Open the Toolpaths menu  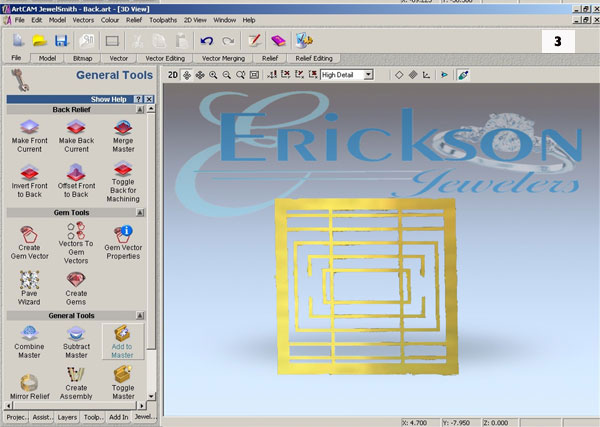click(x=163, y=20)
